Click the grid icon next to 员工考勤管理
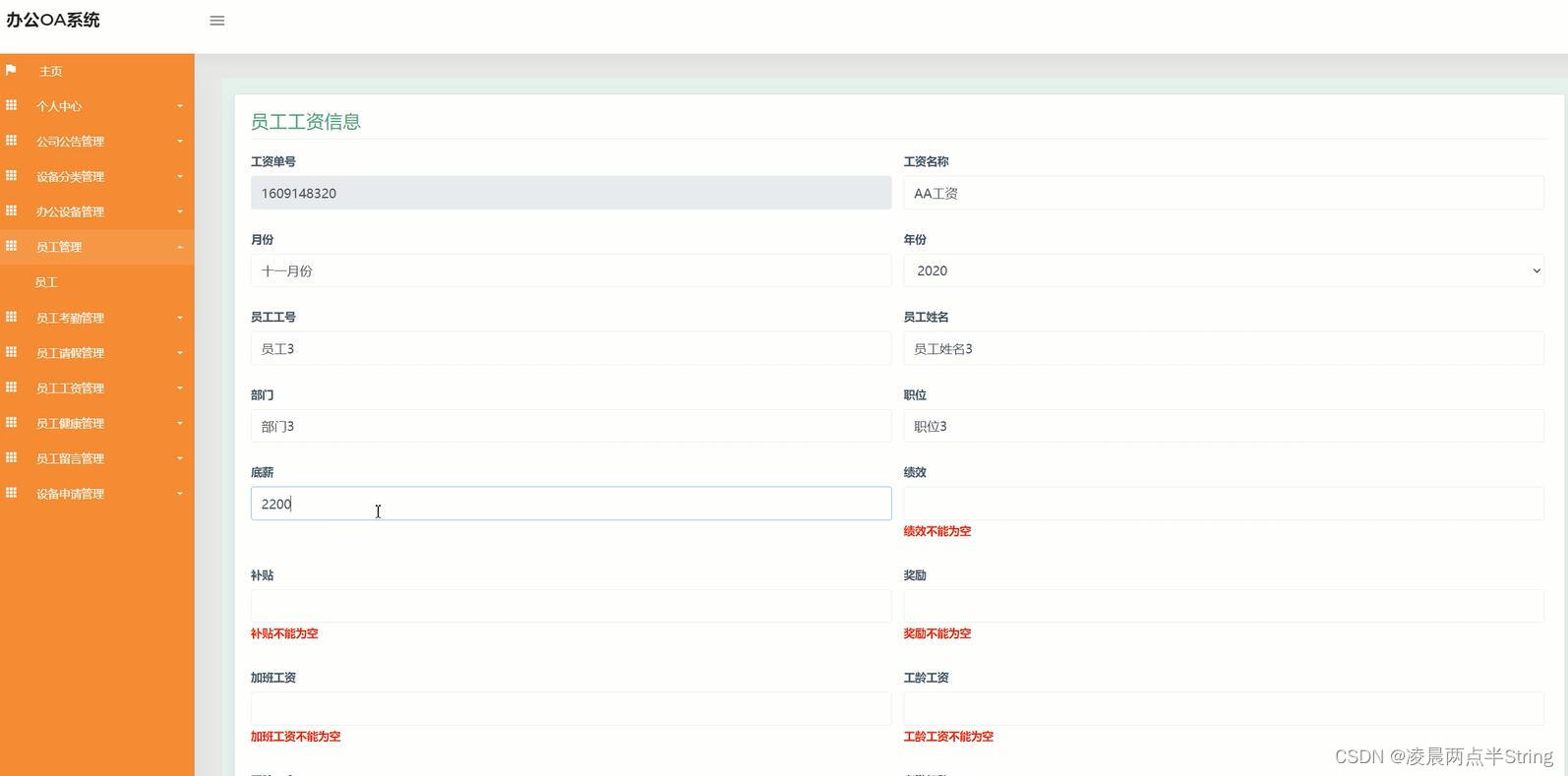 pyautogui.click(x=11, y=317)
